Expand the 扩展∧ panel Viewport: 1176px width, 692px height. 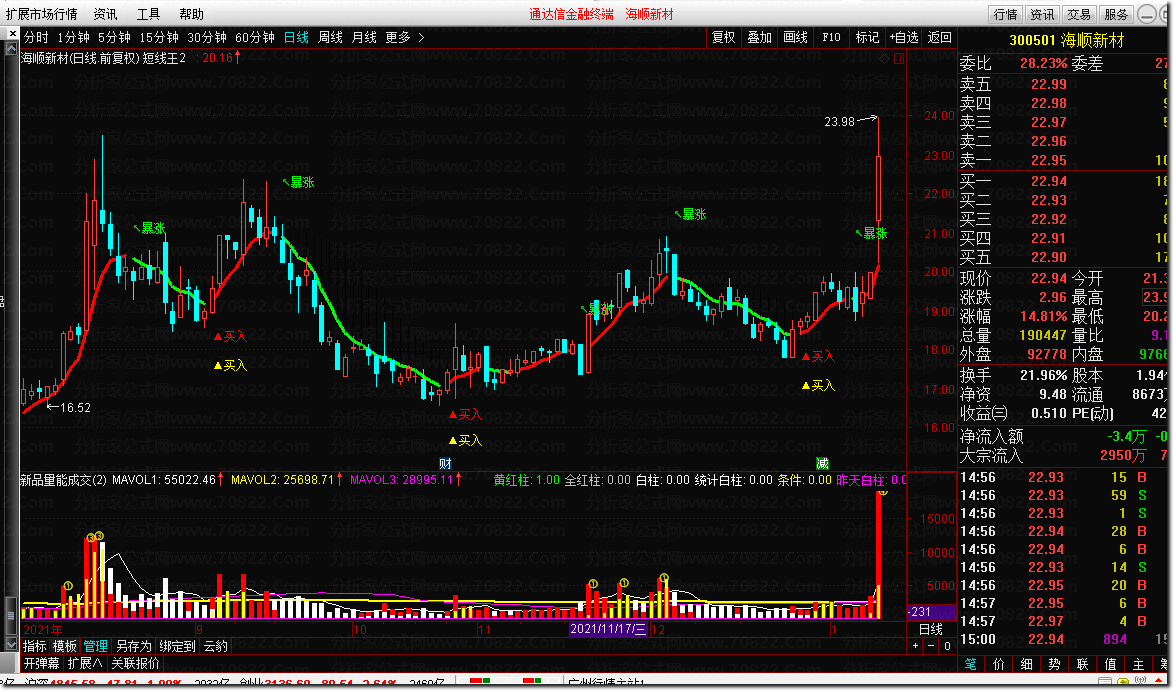point(85,663)
